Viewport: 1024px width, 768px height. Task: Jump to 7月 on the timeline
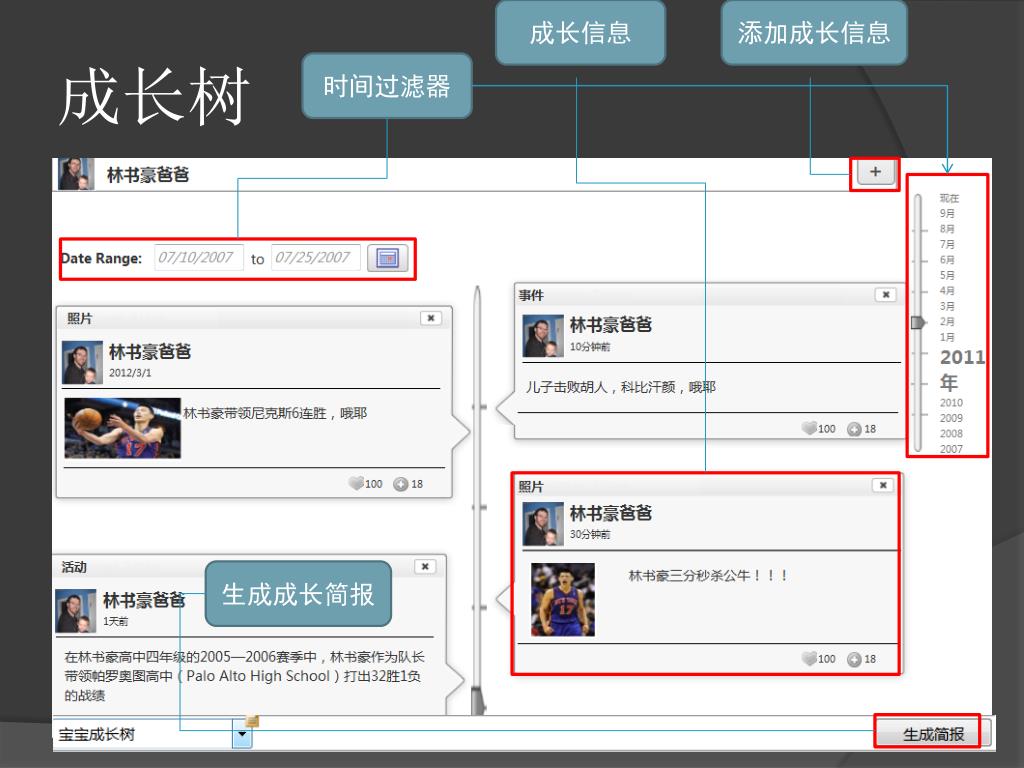coord(947,244)
